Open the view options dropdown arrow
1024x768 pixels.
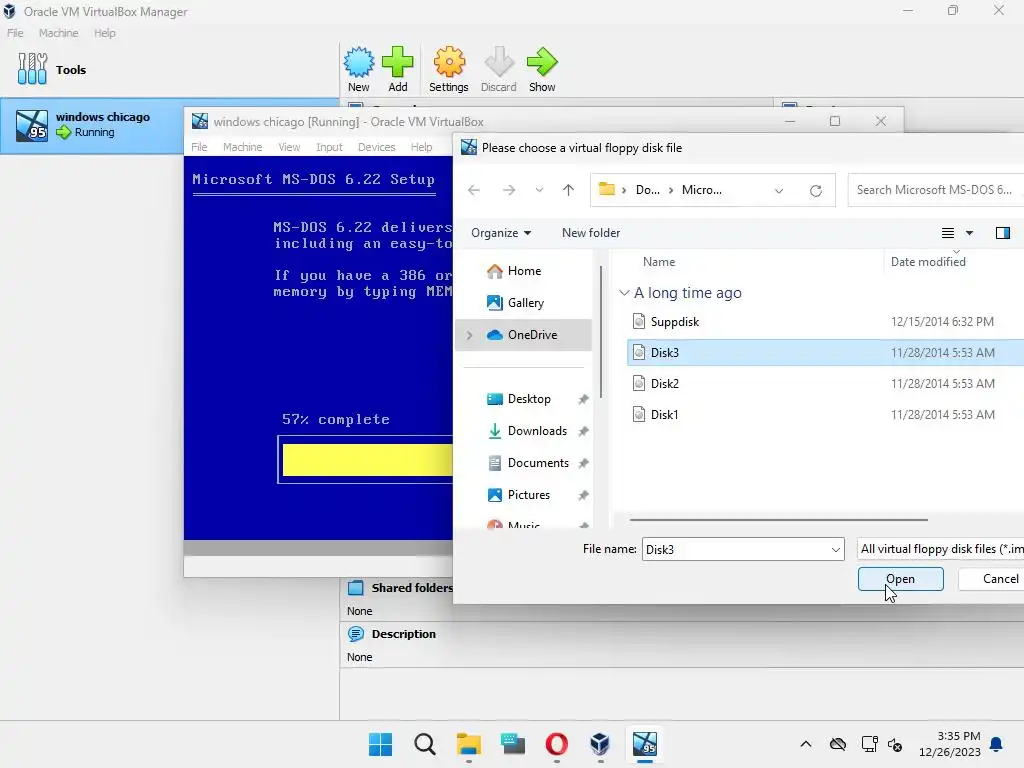click(x=969, y=233)
